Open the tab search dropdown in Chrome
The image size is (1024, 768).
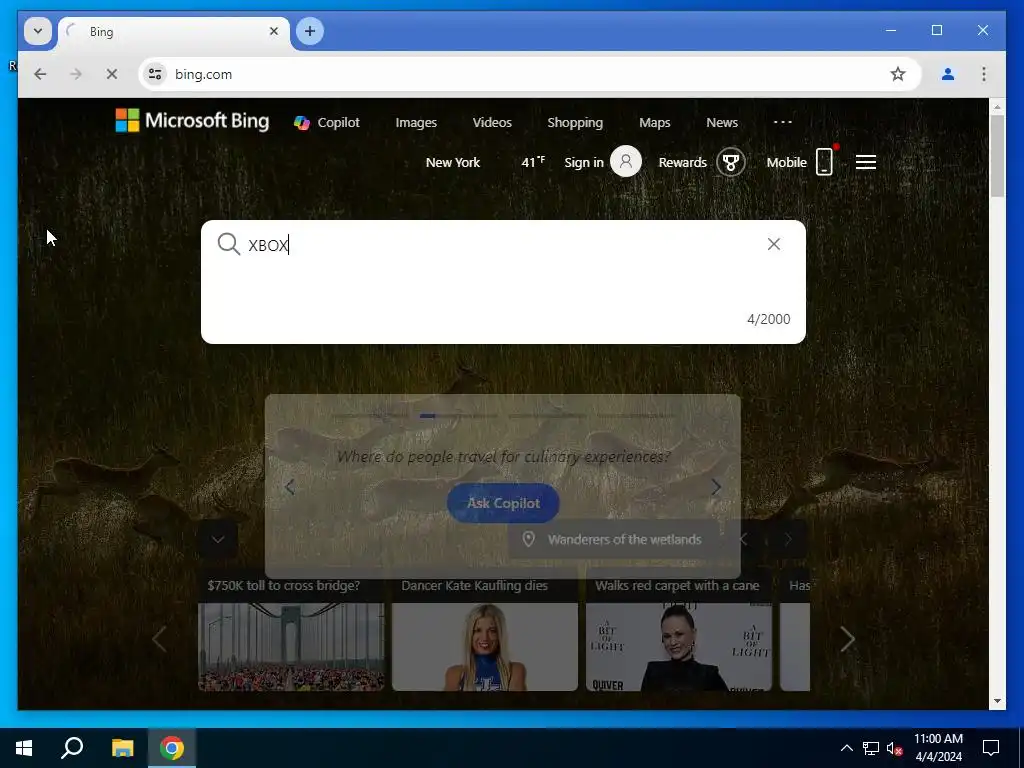tap(38, 31)
